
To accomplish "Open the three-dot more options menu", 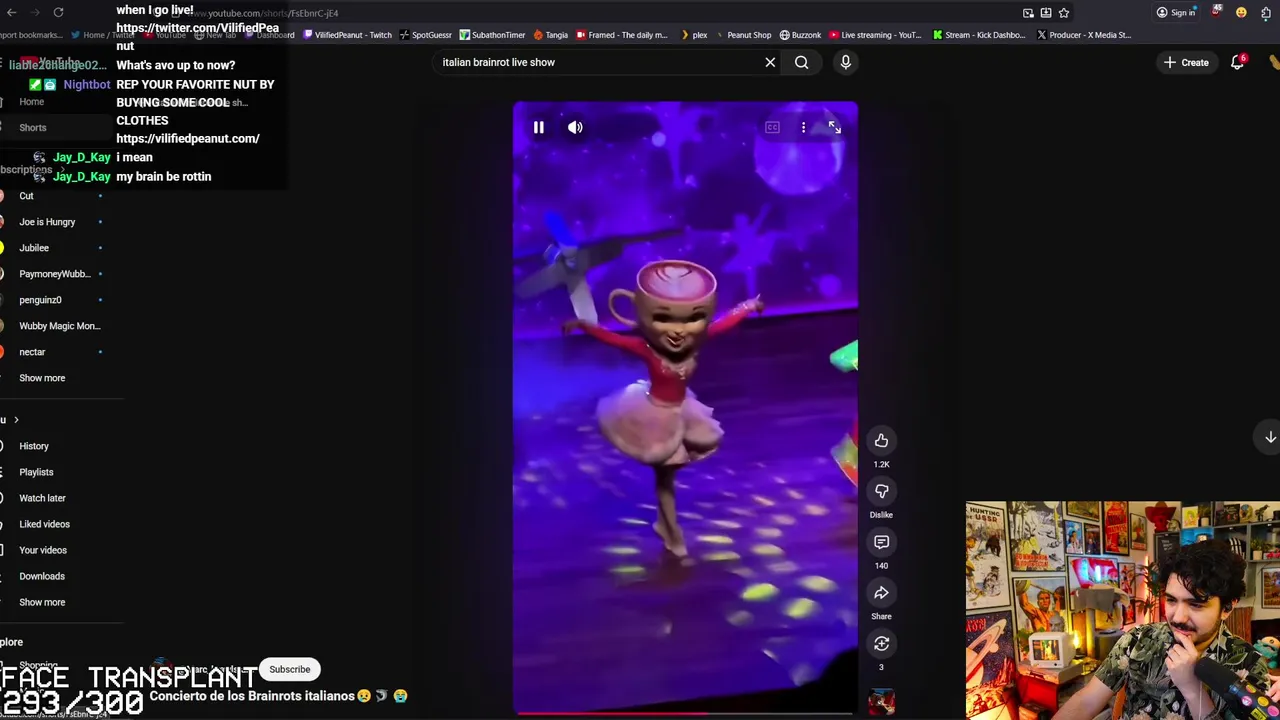I will [x=803, y=128].
